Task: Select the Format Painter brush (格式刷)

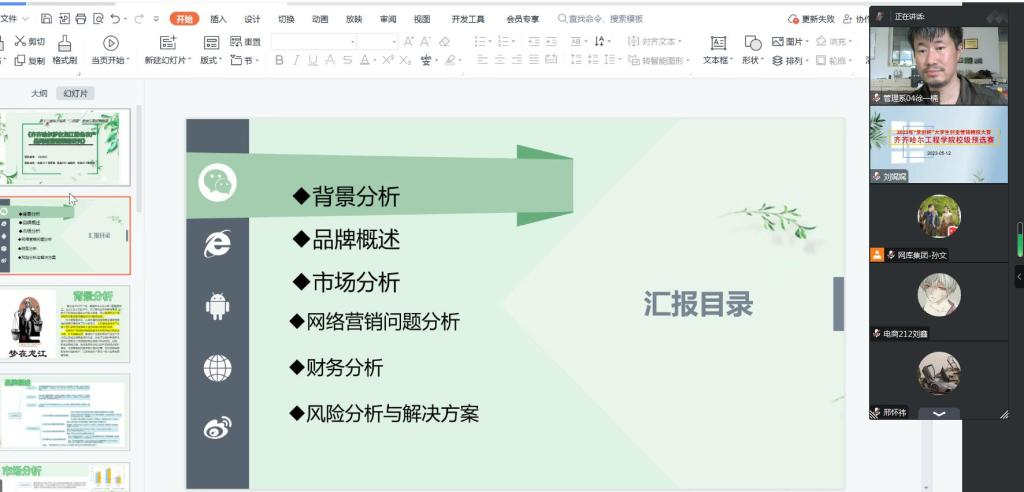Action: pyautogui.click(x=64, y=49)
